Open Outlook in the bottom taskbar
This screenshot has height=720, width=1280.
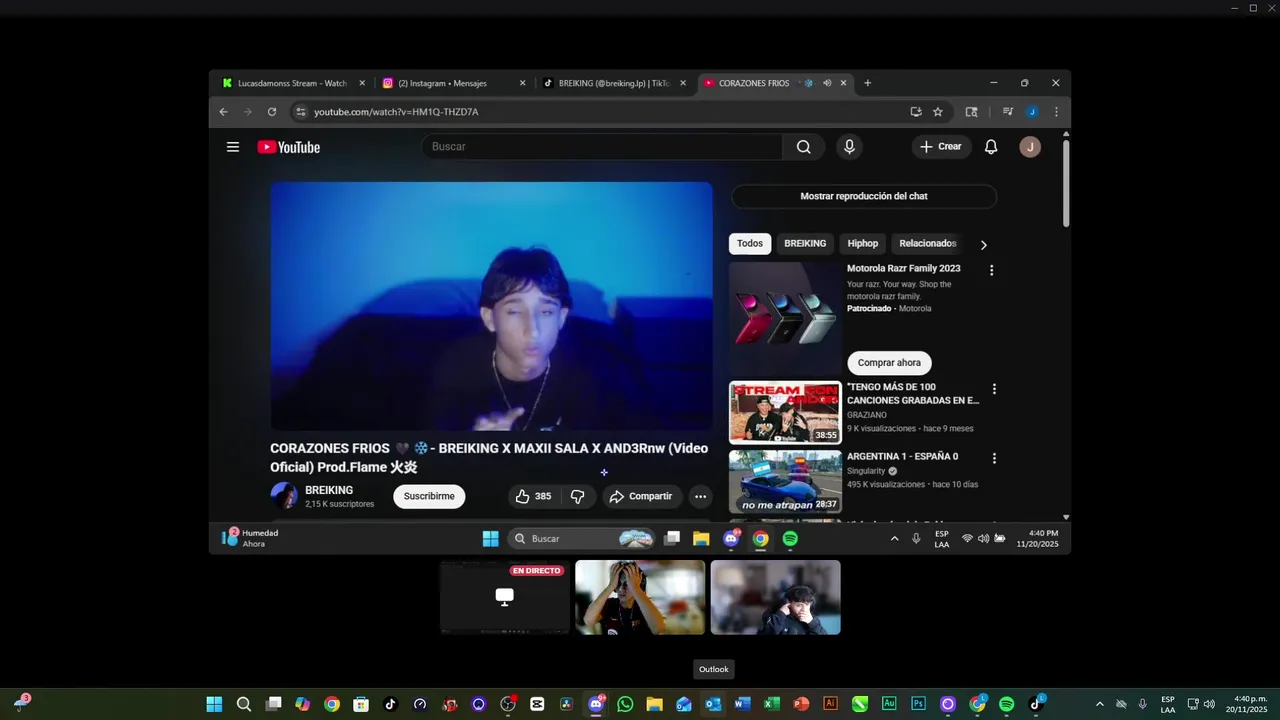point(713,704)
